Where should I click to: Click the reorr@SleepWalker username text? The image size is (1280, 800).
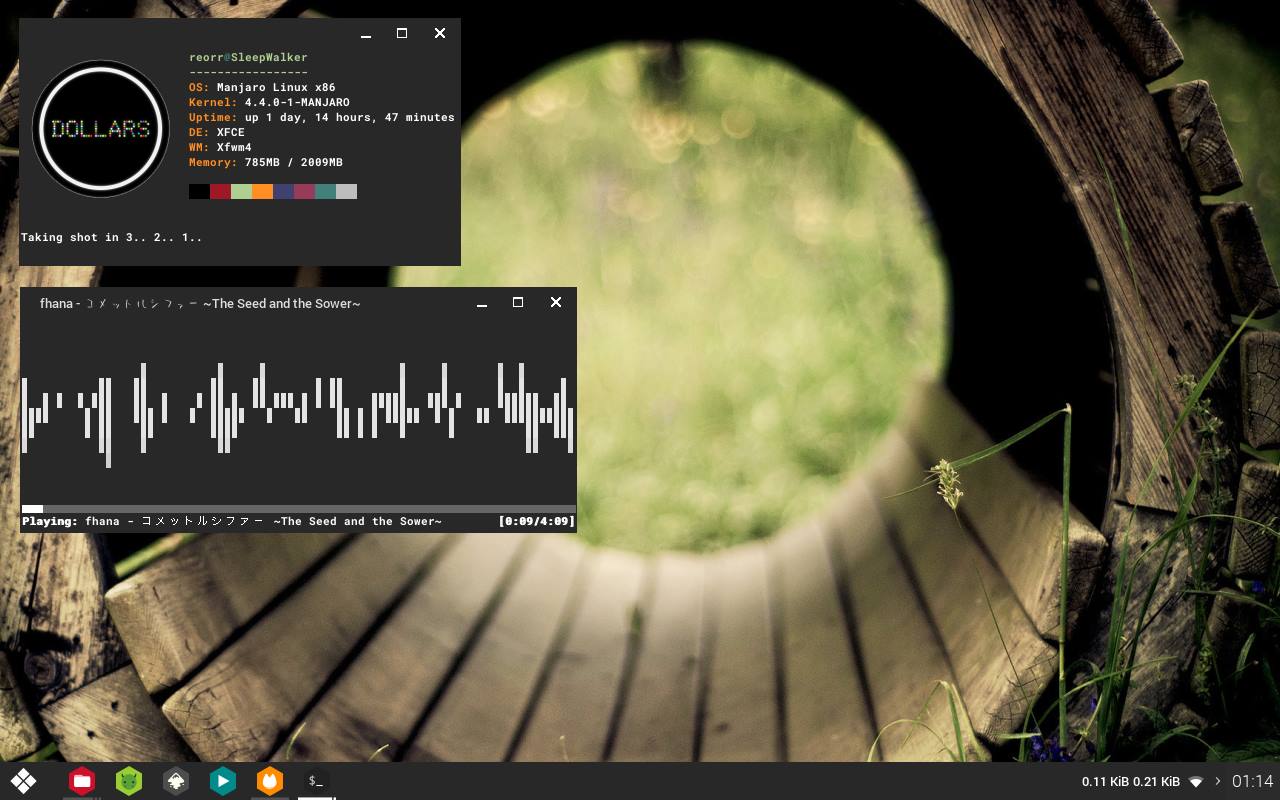248,58
